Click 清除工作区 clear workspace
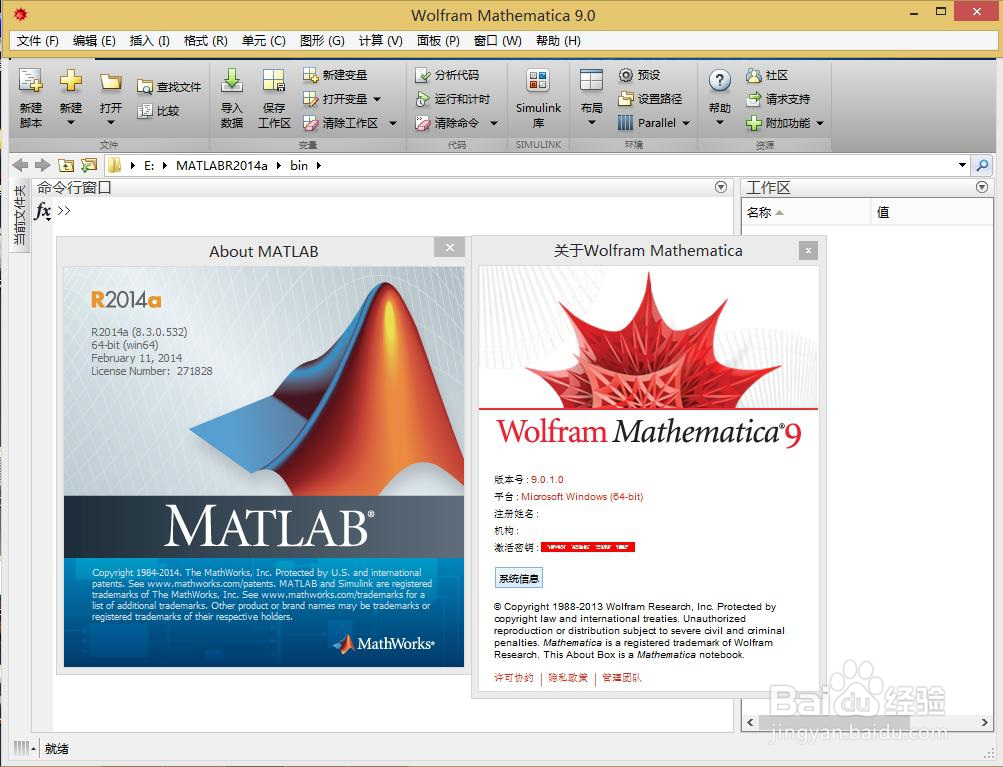 341,122
